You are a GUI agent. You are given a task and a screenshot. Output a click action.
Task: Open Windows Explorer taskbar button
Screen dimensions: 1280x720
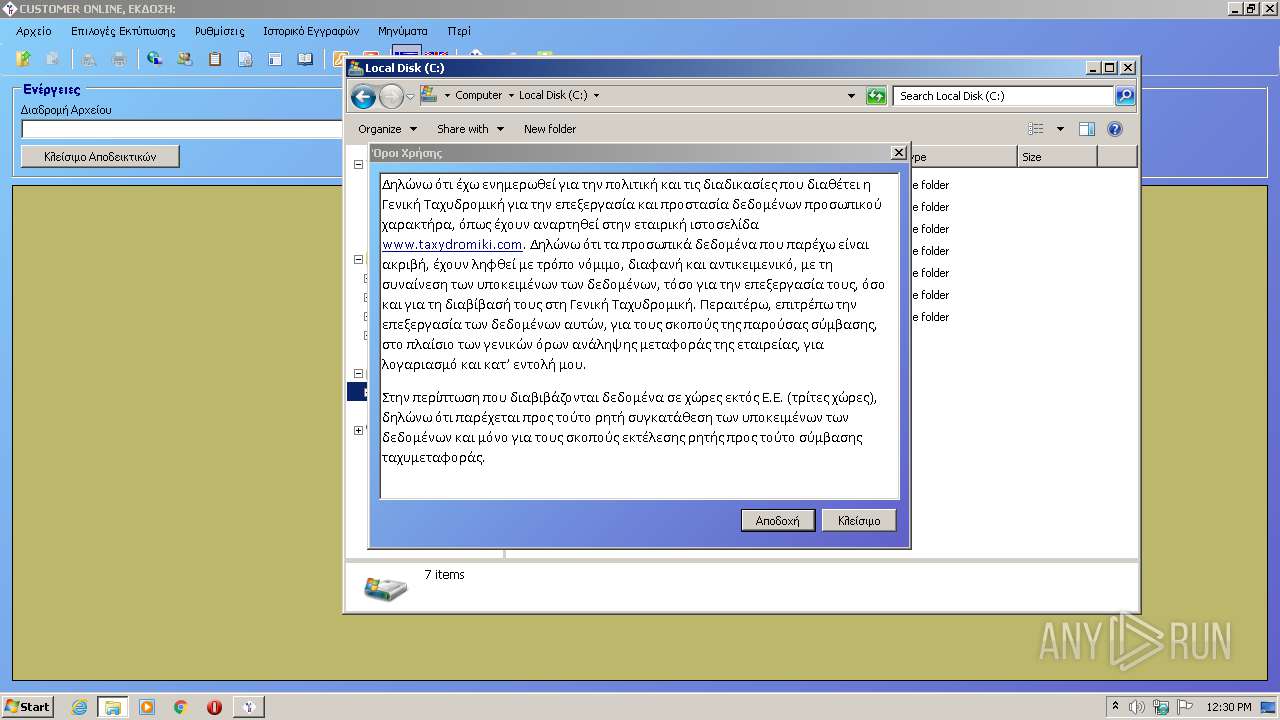[x=113, y=707]
